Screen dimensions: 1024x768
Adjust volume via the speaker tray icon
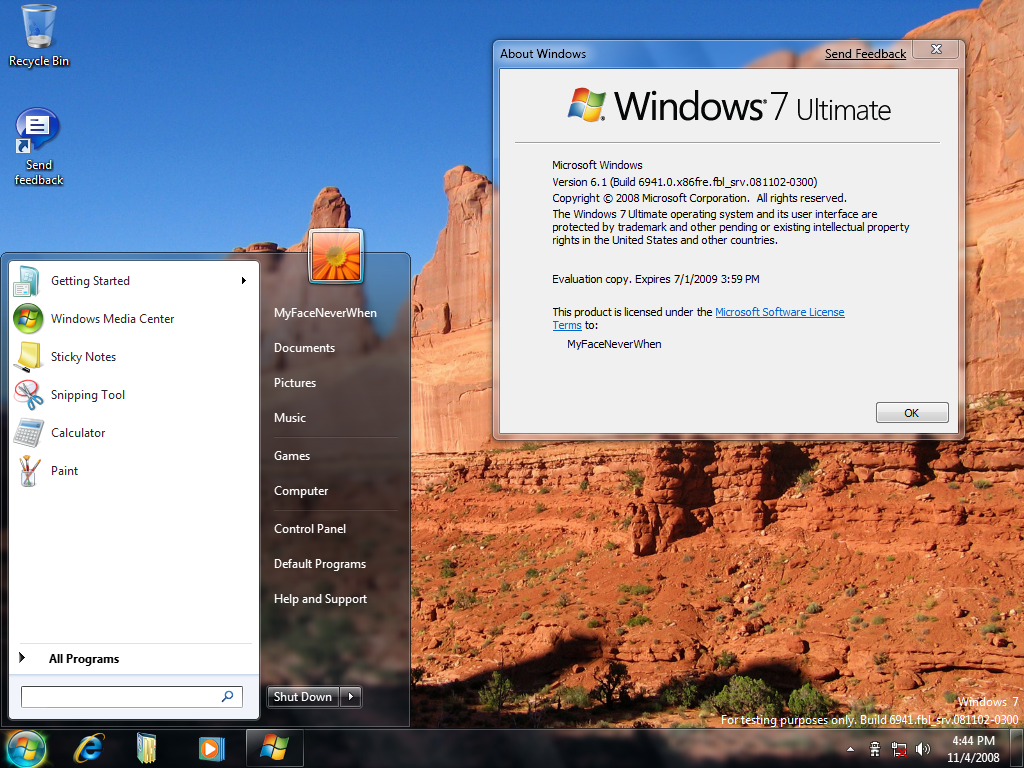pos(922,749)
